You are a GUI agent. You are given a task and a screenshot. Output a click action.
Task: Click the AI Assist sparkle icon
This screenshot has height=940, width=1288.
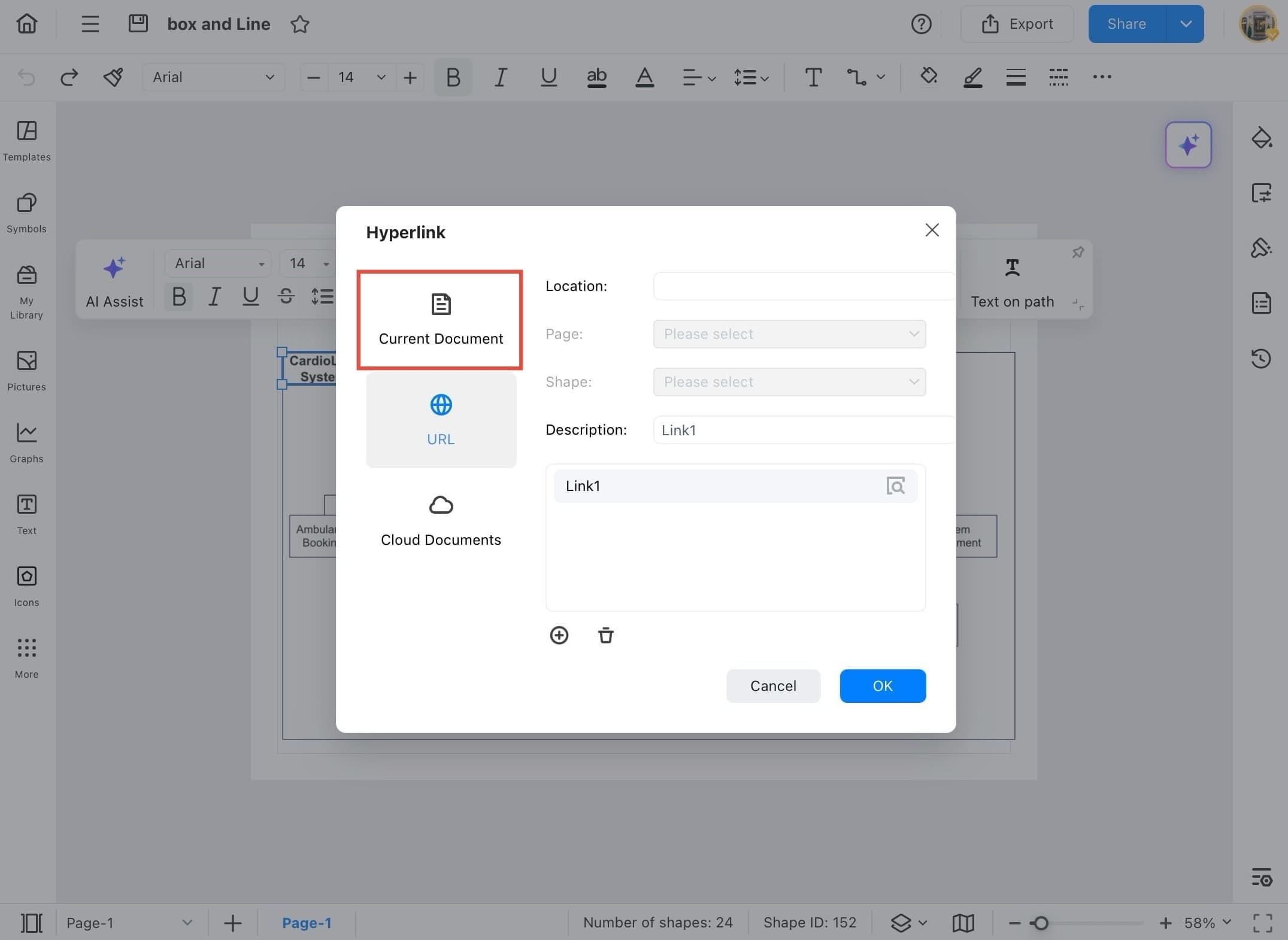coord(114,268)
